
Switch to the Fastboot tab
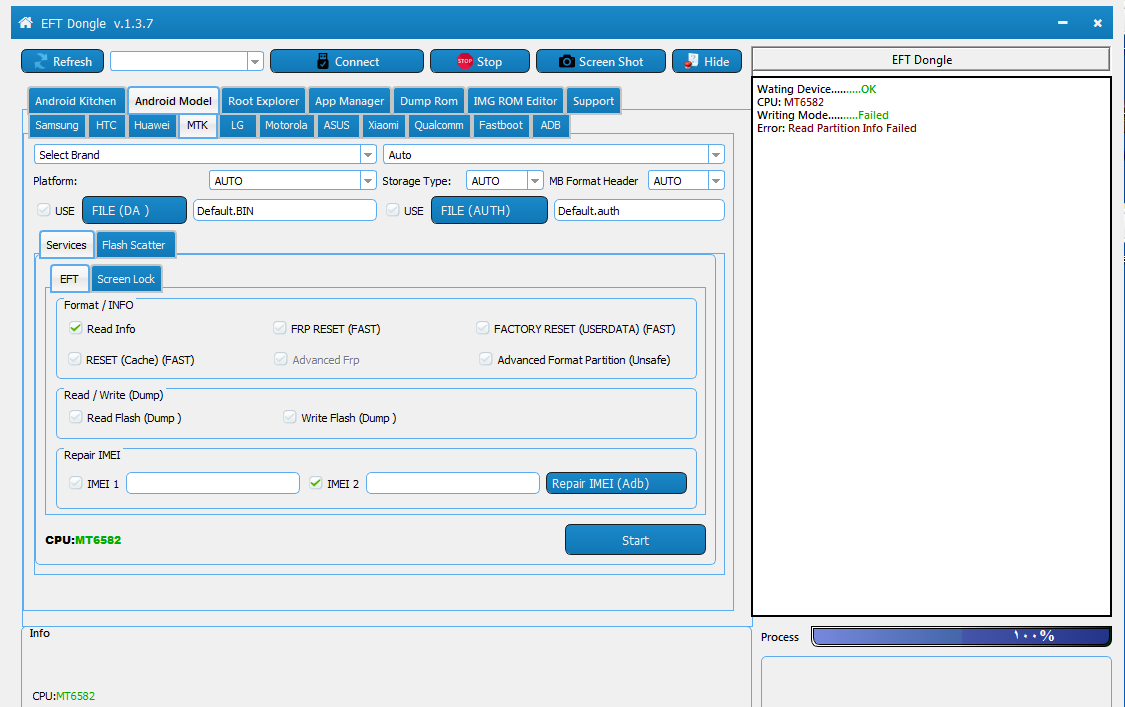(501, 125)
